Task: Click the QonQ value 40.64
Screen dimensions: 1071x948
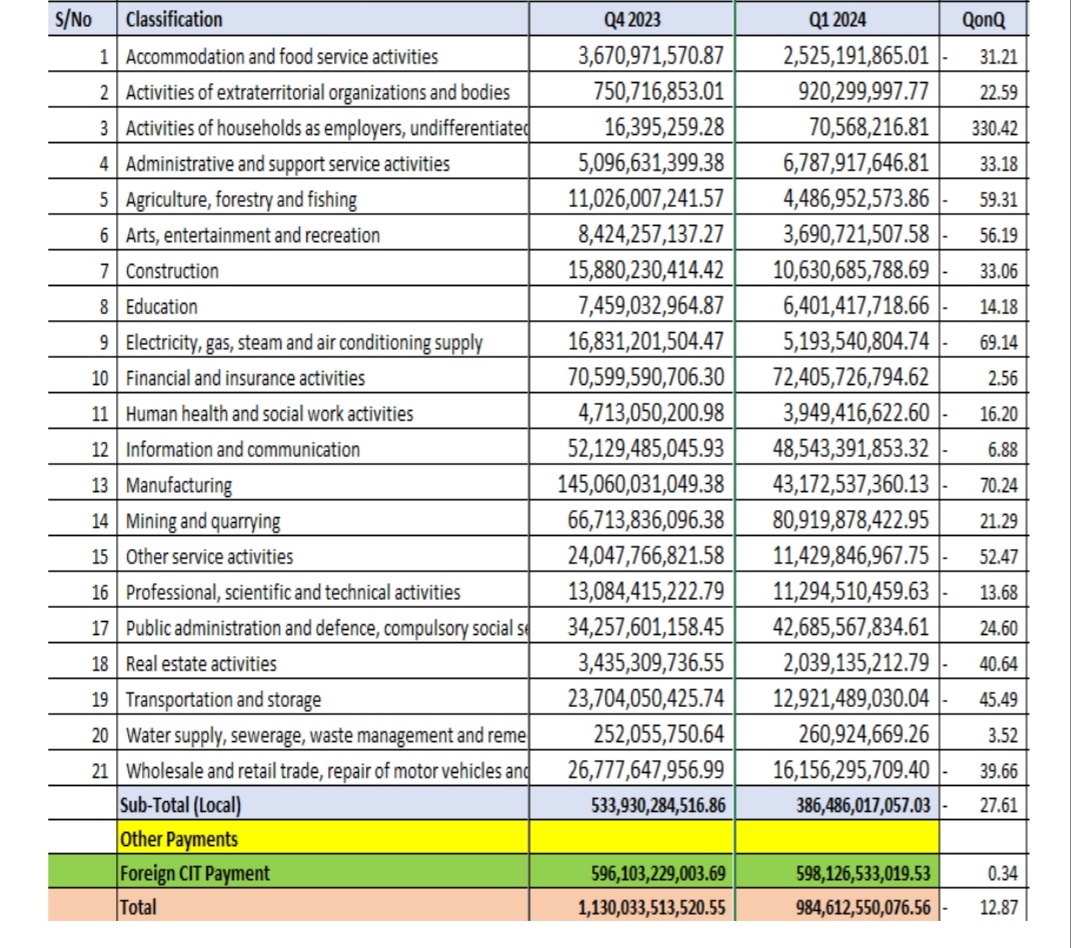Action: 998,663
